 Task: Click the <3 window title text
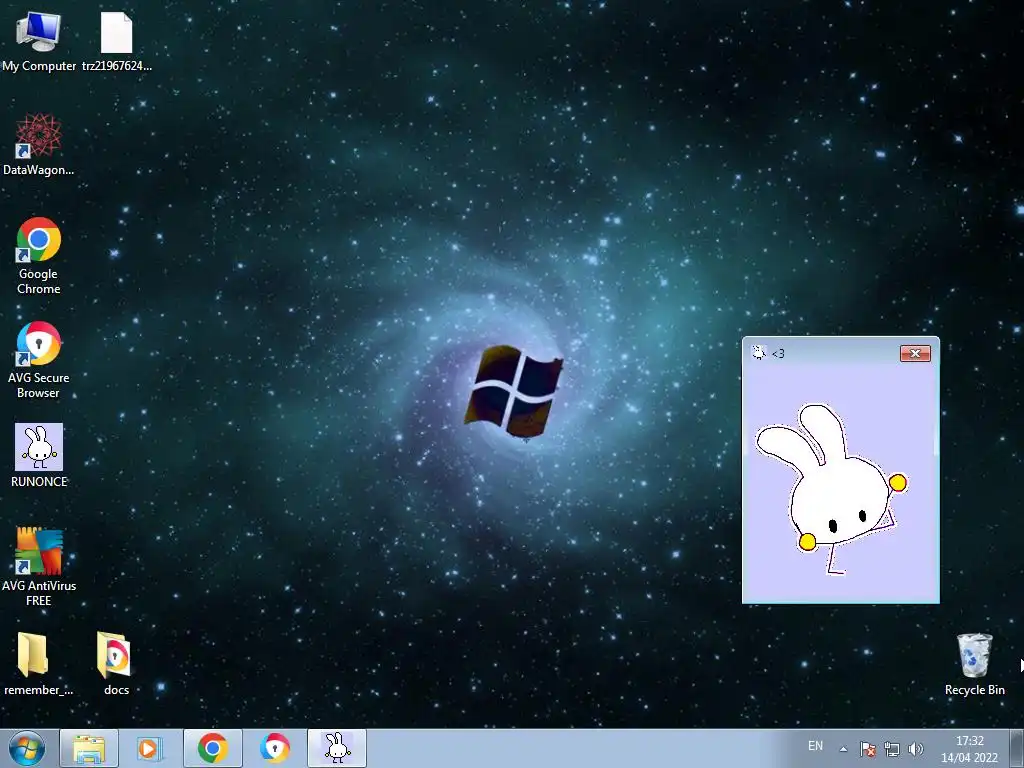[x=778, y=353]
